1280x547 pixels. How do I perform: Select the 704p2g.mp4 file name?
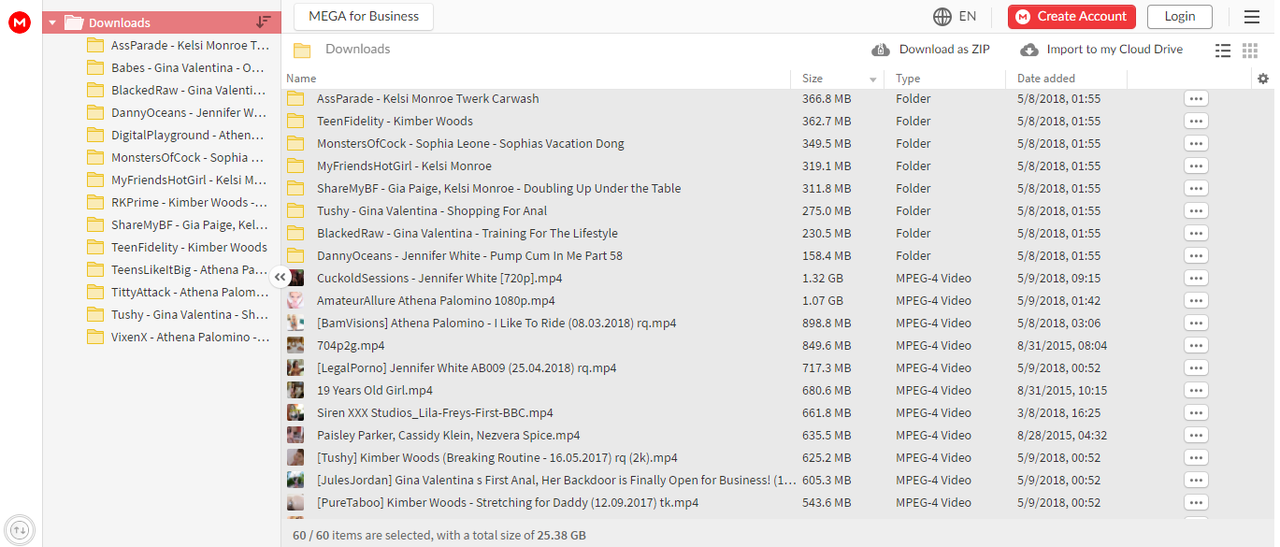pos(350,345)
